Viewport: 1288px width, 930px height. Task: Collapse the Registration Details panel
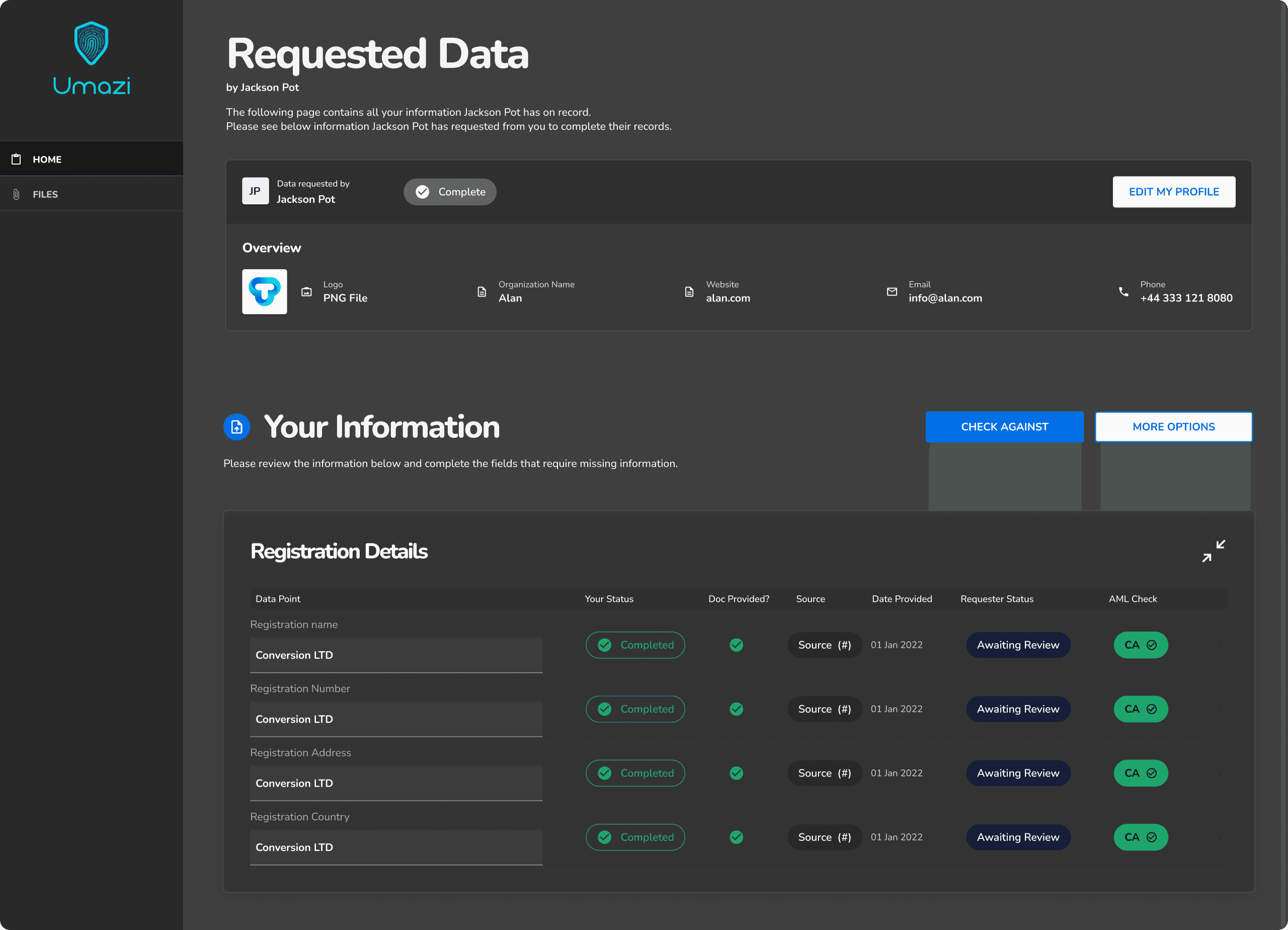click(x=1214, y=551)
